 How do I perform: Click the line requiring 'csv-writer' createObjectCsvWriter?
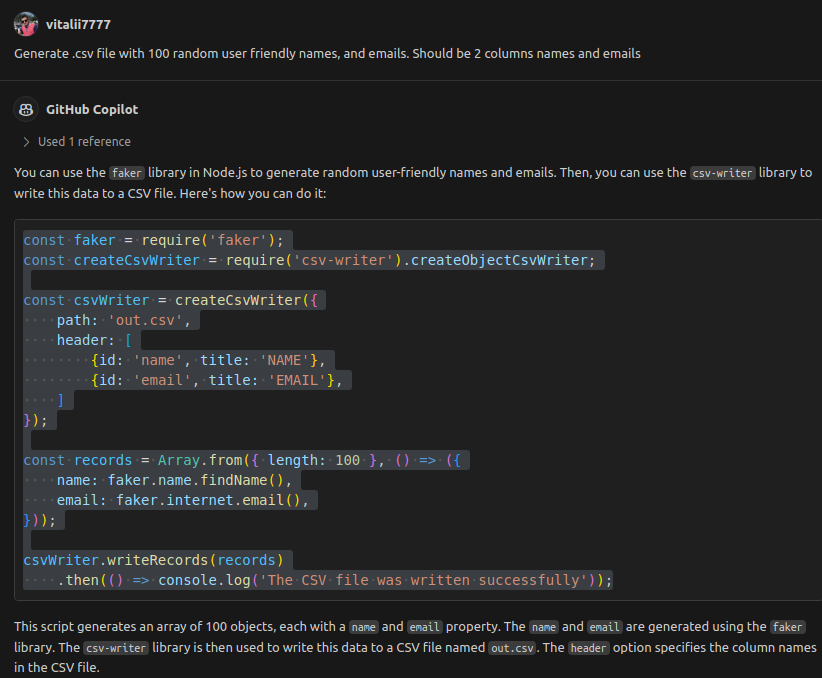[309, 260]
